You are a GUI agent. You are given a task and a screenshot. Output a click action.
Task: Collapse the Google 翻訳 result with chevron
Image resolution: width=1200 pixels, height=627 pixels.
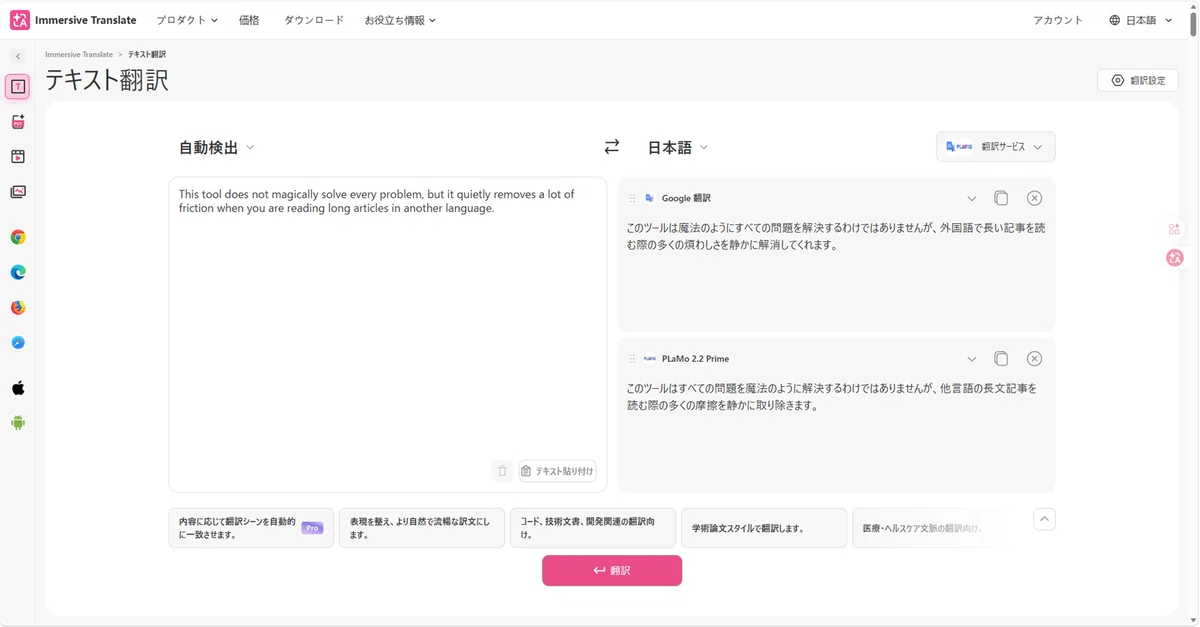click(971, 198)
